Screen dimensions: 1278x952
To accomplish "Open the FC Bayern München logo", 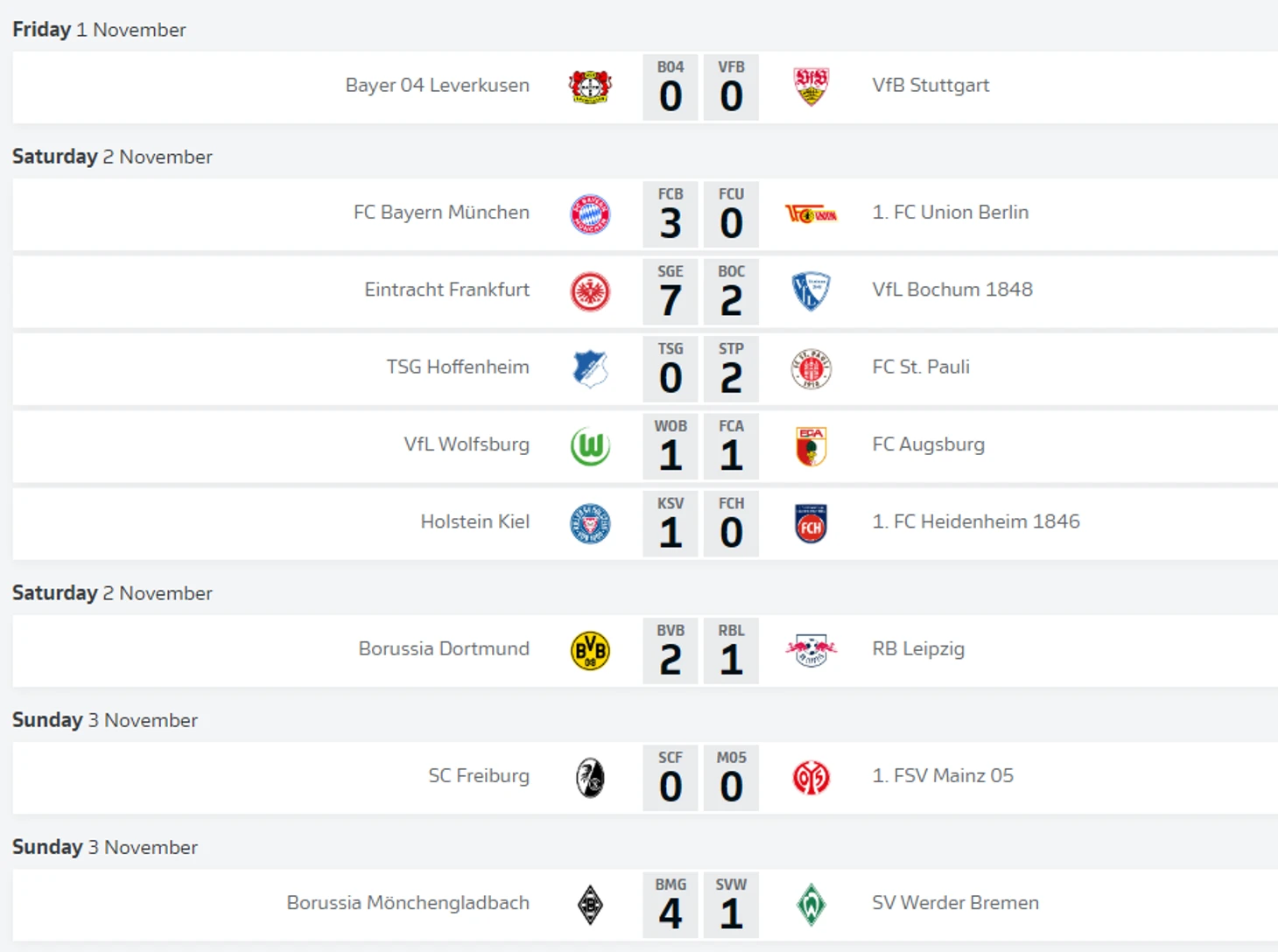I will (x=590, y=214).
